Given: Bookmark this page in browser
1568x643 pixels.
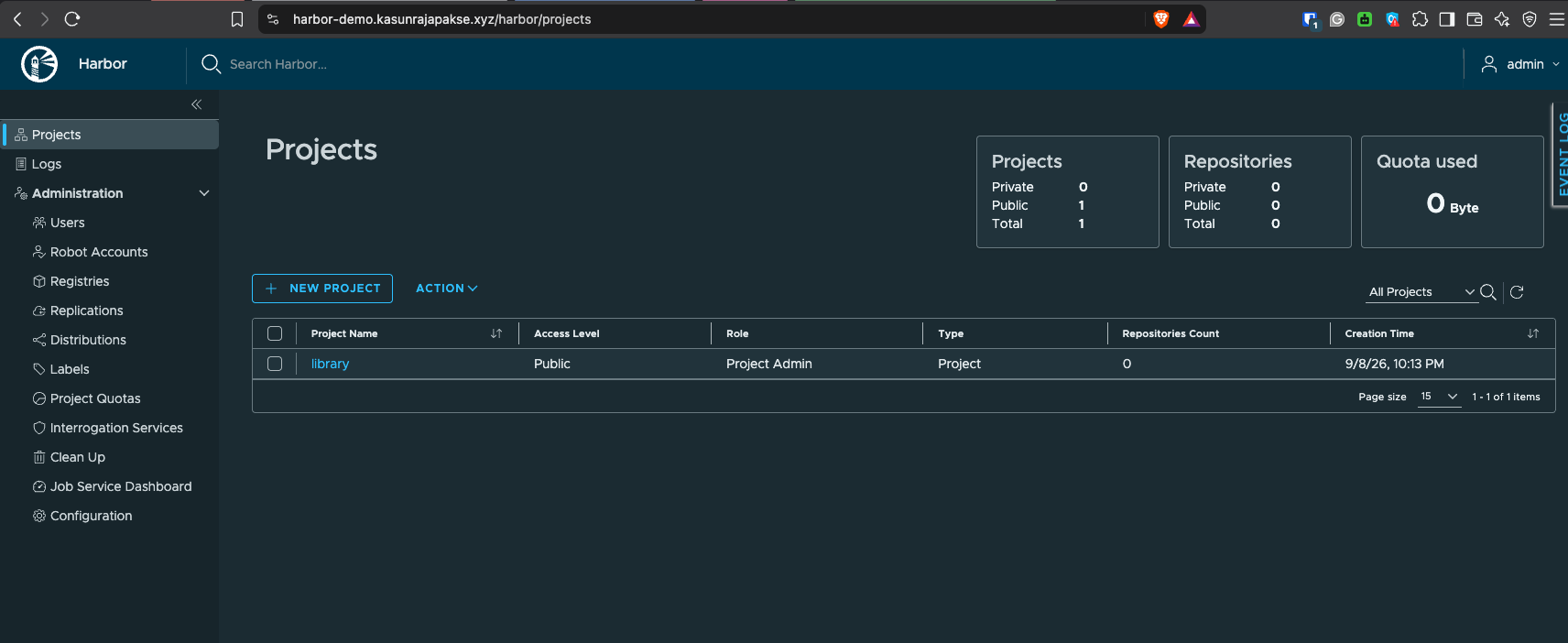Looking at the screenshot, I should 237,19.
